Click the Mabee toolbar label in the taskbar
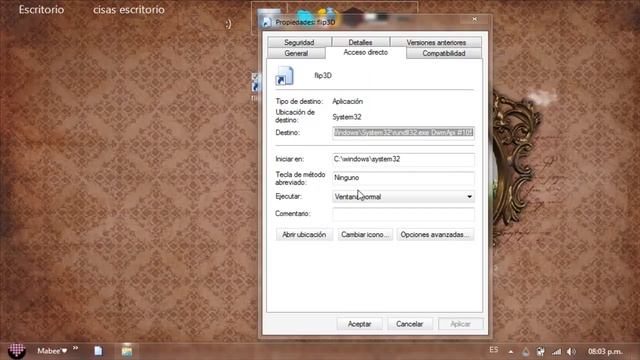Image resolution: width=640 pixels, height=360 pixels. tap(52, 351)
